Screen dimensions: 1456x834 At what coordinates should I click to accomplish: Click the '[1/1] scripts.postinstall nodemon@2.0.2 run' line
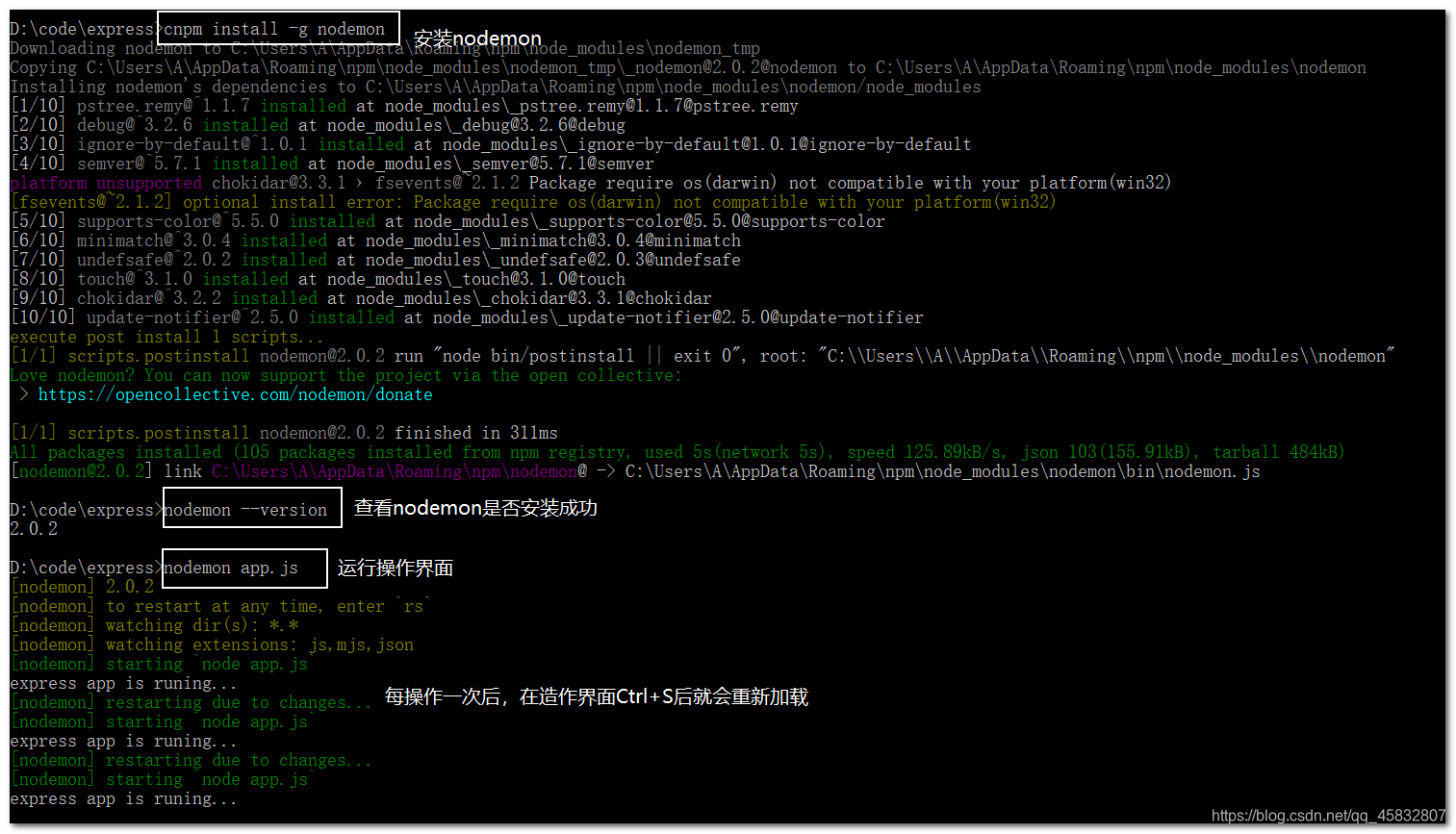(702, 356)
